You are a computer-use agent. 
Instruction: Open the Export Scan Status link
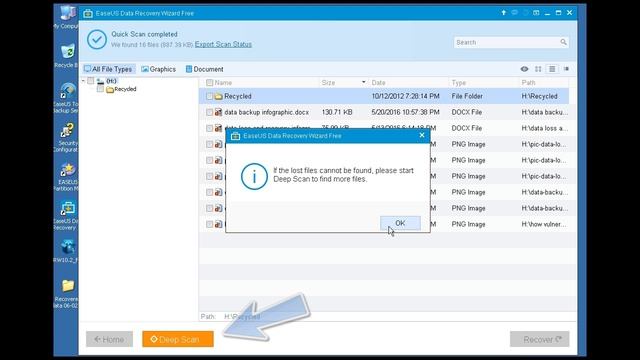pyautogui.click(x=223, y=44)
